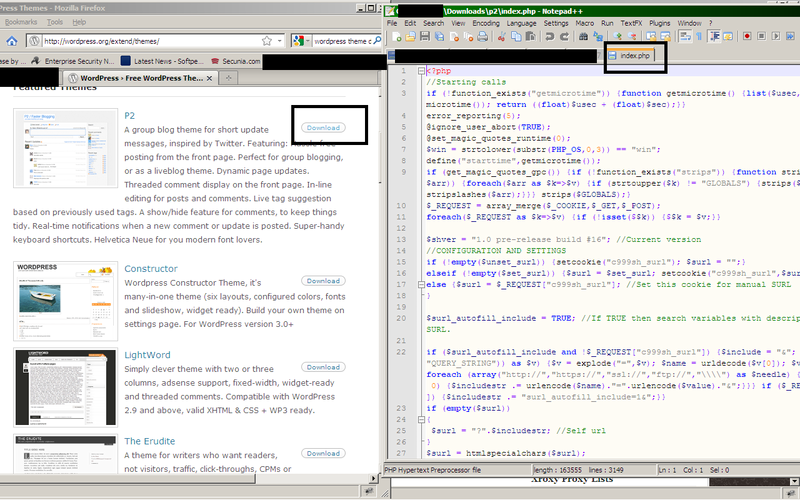
Task: Toggle Word wrap in Notepad++ toolbar
Action: click(685, 36)
